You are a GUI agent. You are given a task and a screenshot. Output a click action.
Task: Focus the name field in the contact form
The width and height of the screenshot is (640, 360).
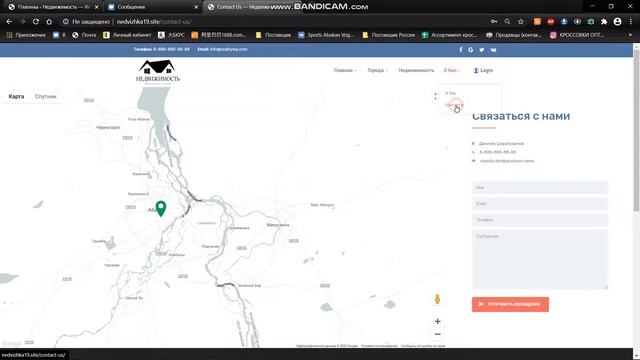point(540,187)
